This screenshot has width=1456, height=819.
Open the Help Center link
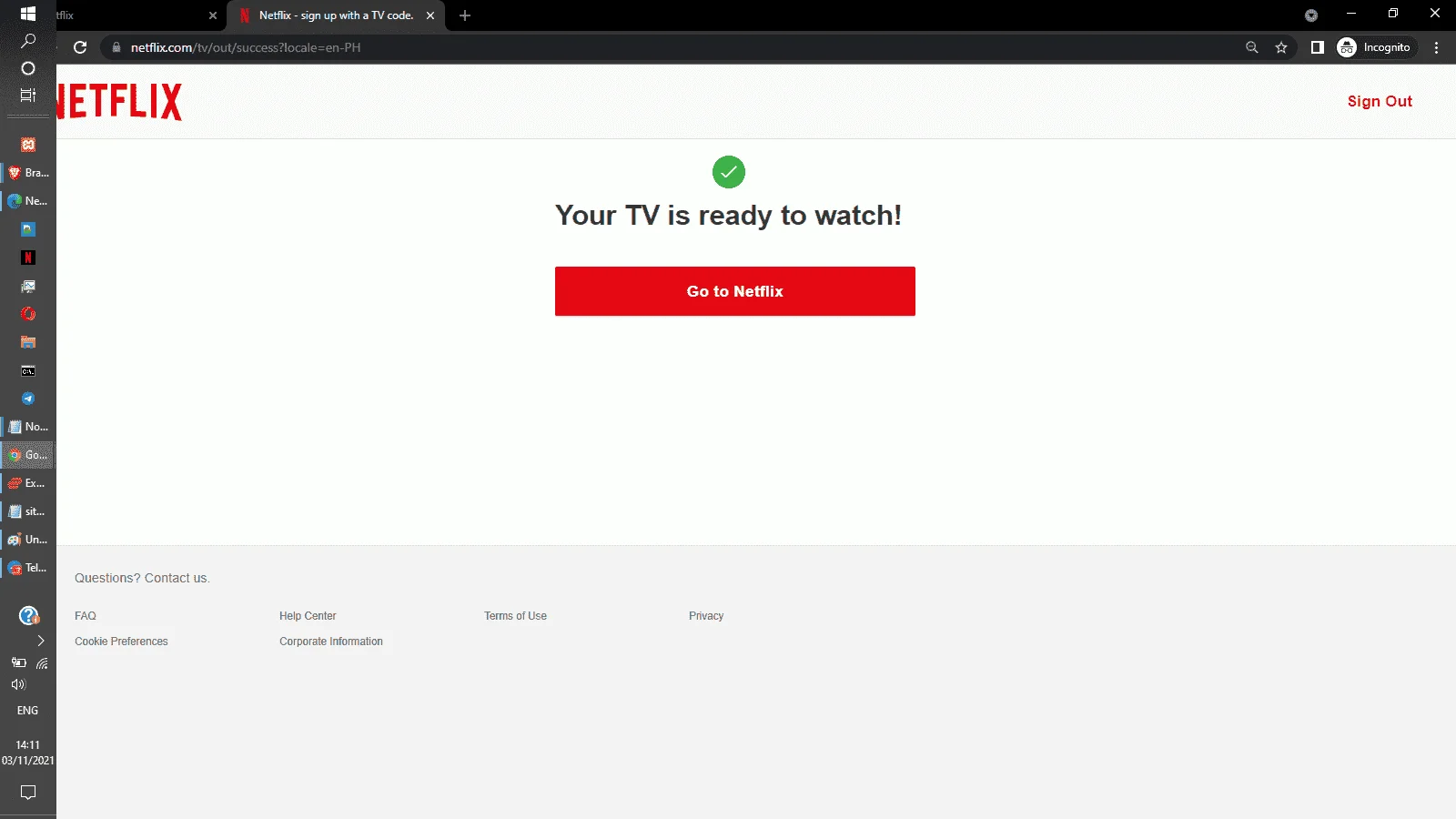point(308,616)
